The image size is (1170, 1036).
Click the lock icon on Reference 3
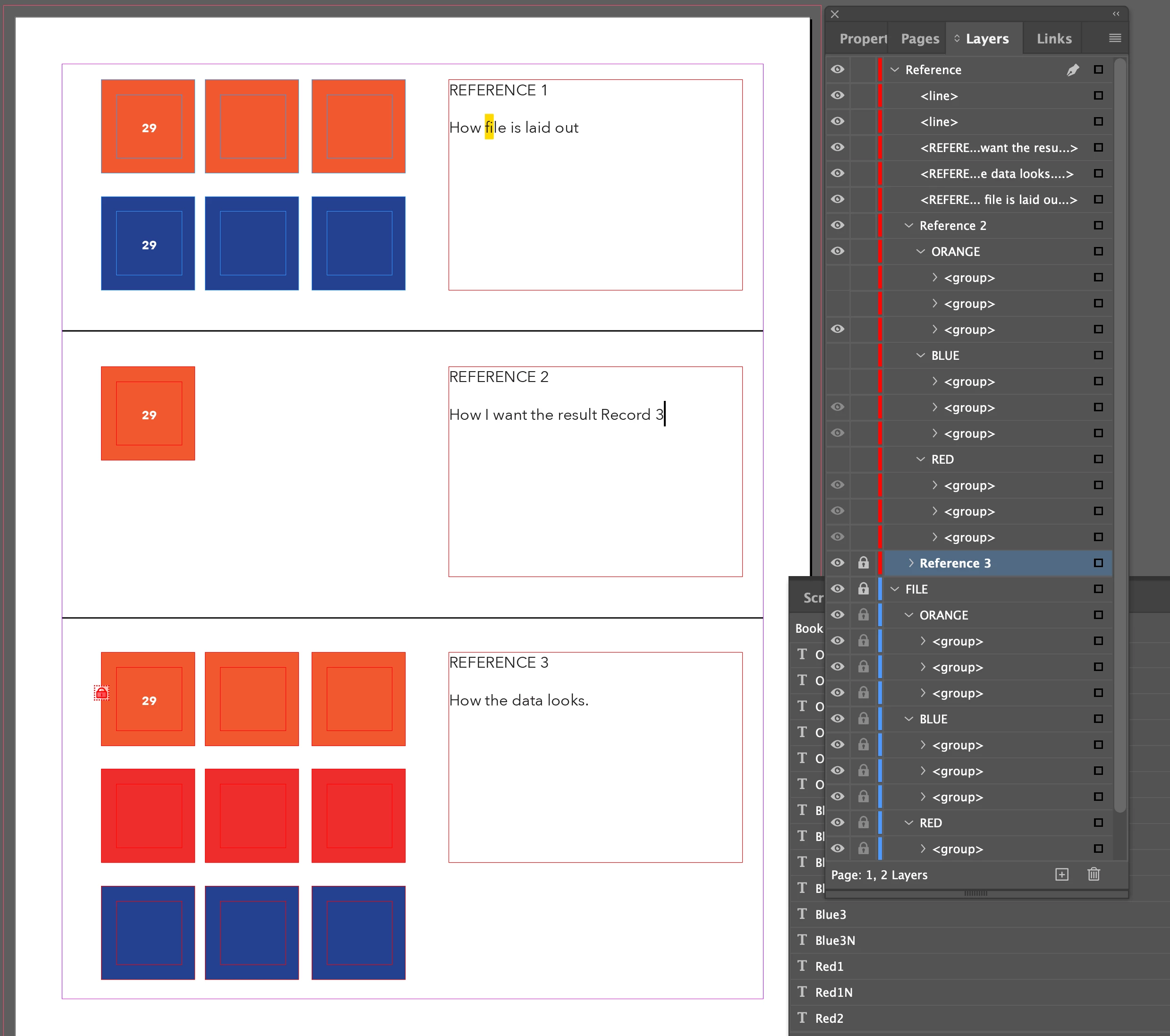pos(863,563)
